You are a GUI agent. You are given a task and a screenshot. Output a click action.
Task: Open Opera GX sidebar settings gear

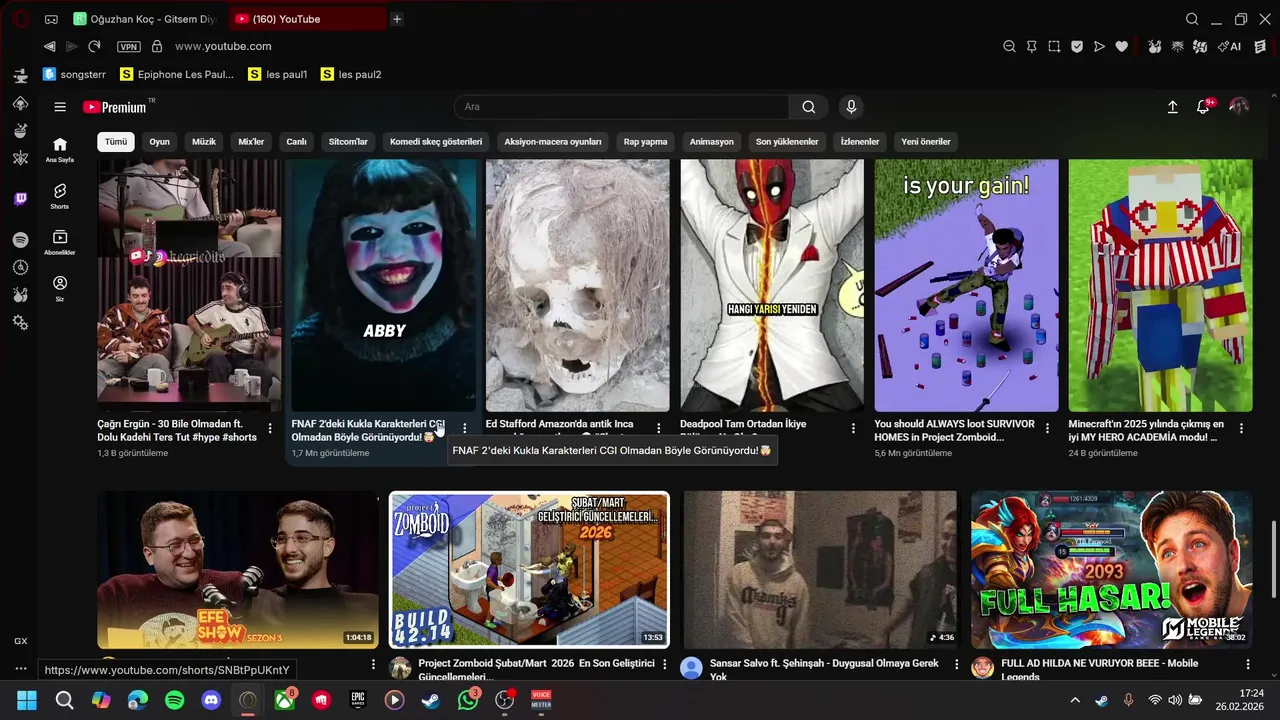(20, 322)
